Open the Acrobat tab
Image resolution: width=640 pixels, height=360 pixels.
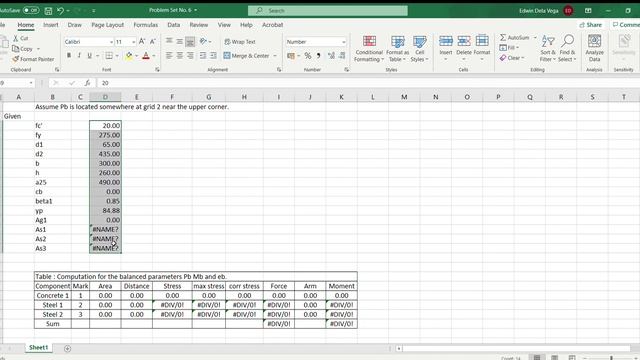point(272,25)
